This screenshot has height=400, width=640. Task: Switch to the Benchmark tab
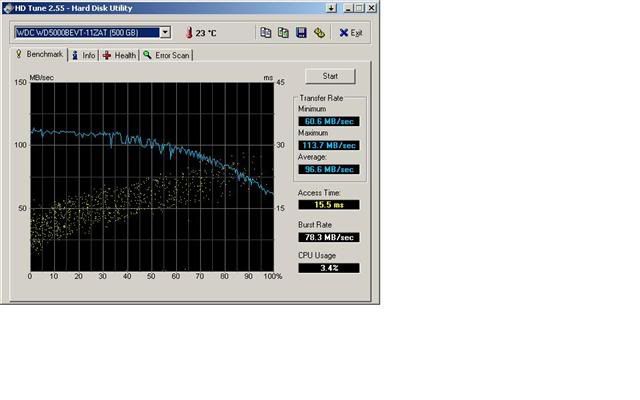coord(38,54)
